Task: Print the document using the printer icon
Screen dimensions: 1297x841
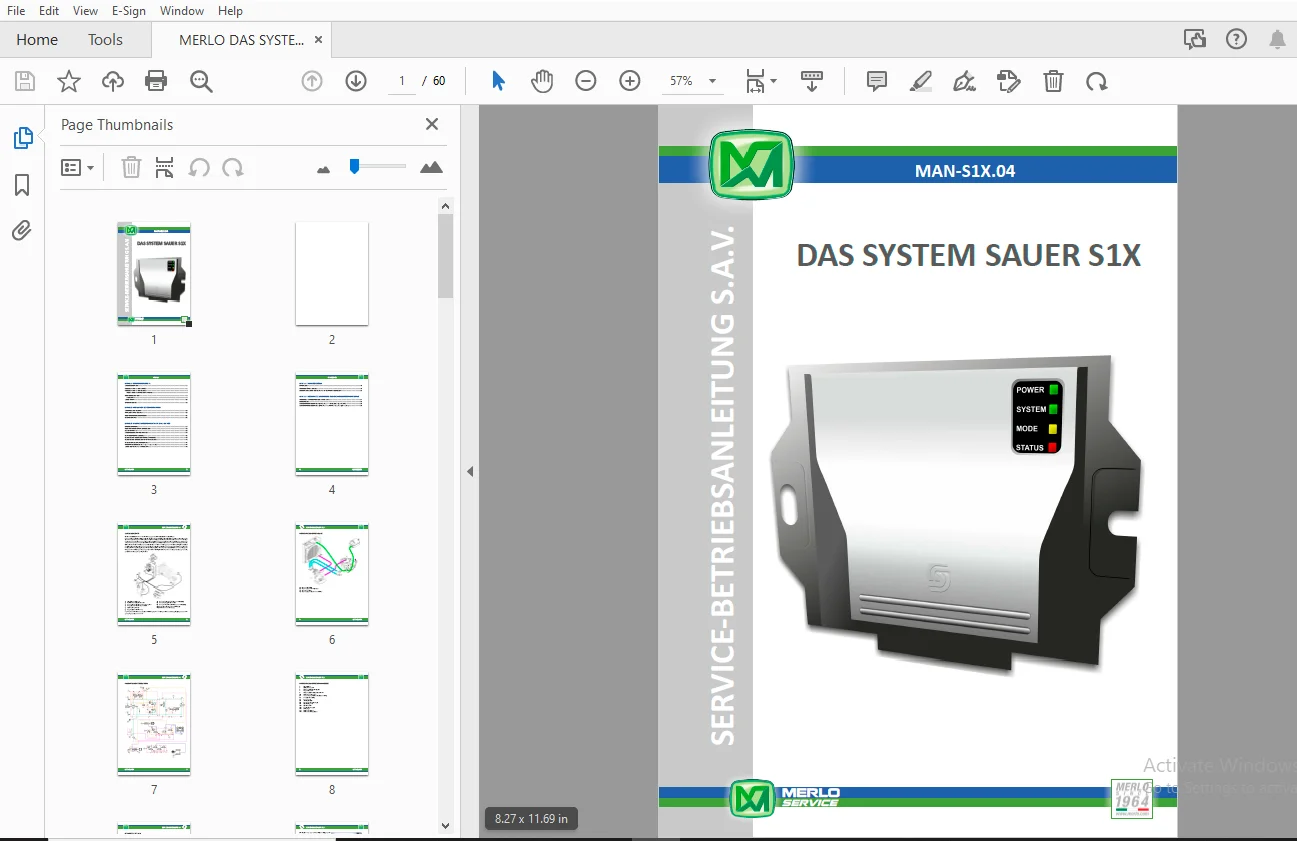Action: [156, 82]
